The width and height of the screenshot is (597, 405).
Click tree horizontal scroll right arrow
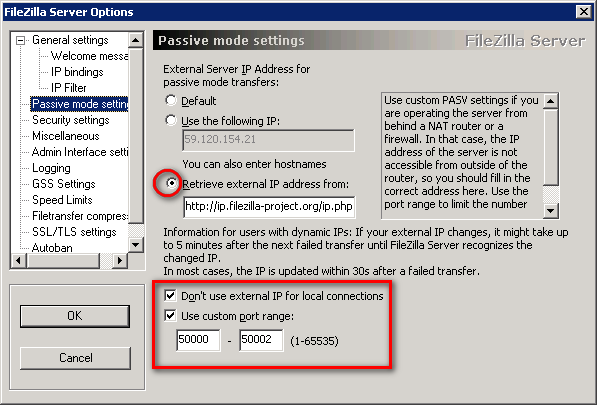coord(120,261)
